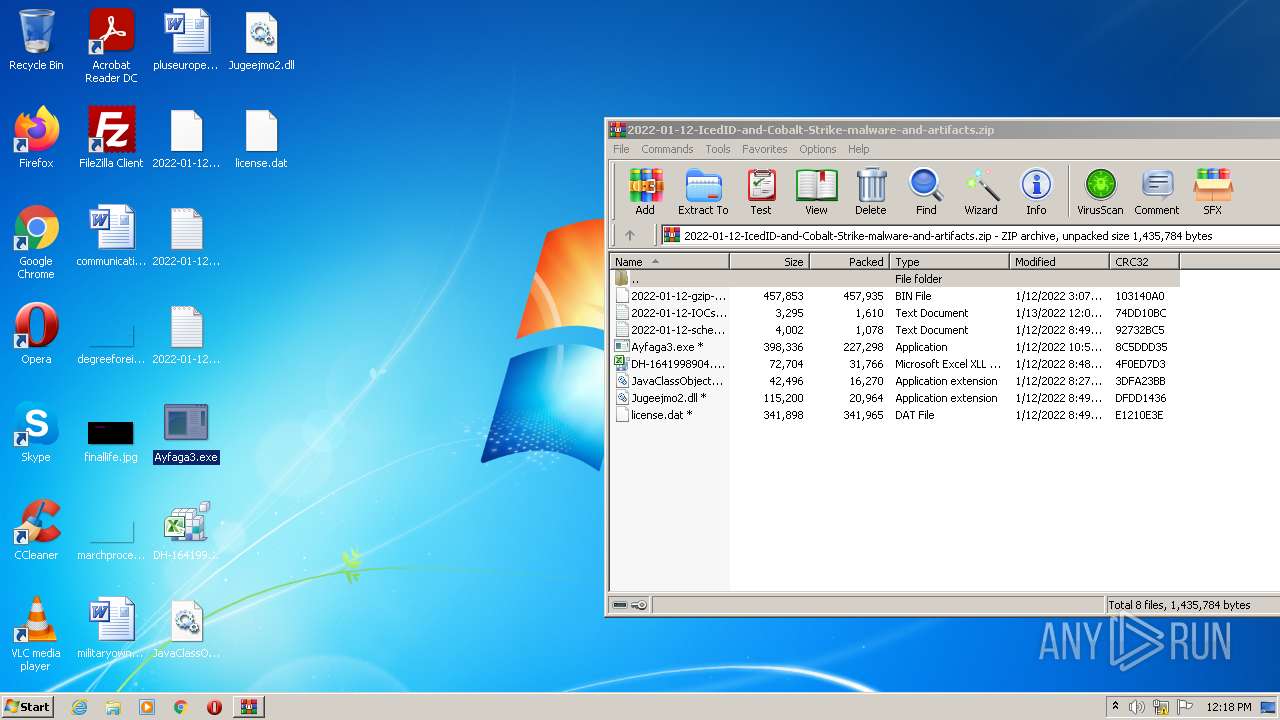Select Ayfaga3.exe icon on desktop
The height and width of the screenshot is (720, 1280).
[186, 432]
